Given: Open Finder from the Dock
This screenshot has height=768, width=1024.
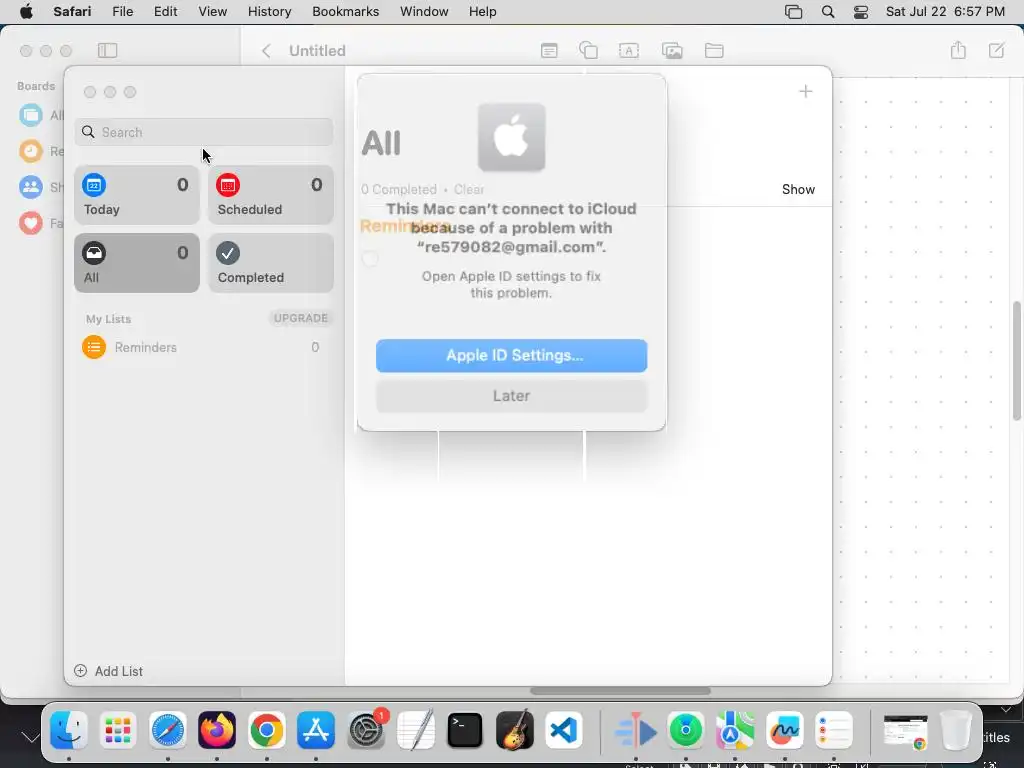Looking at the screenshot, I should pos(69,730).
